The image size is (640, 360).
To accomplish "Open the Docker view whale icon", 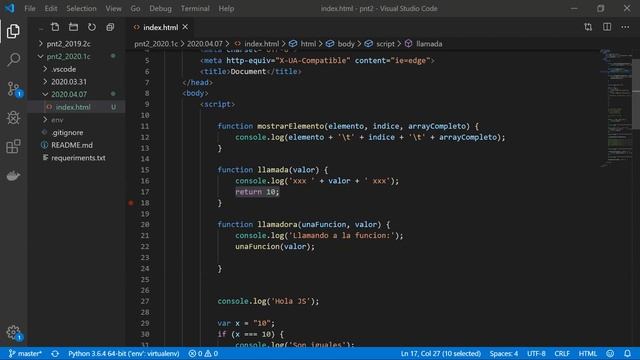I will click(x=13, y=176).
